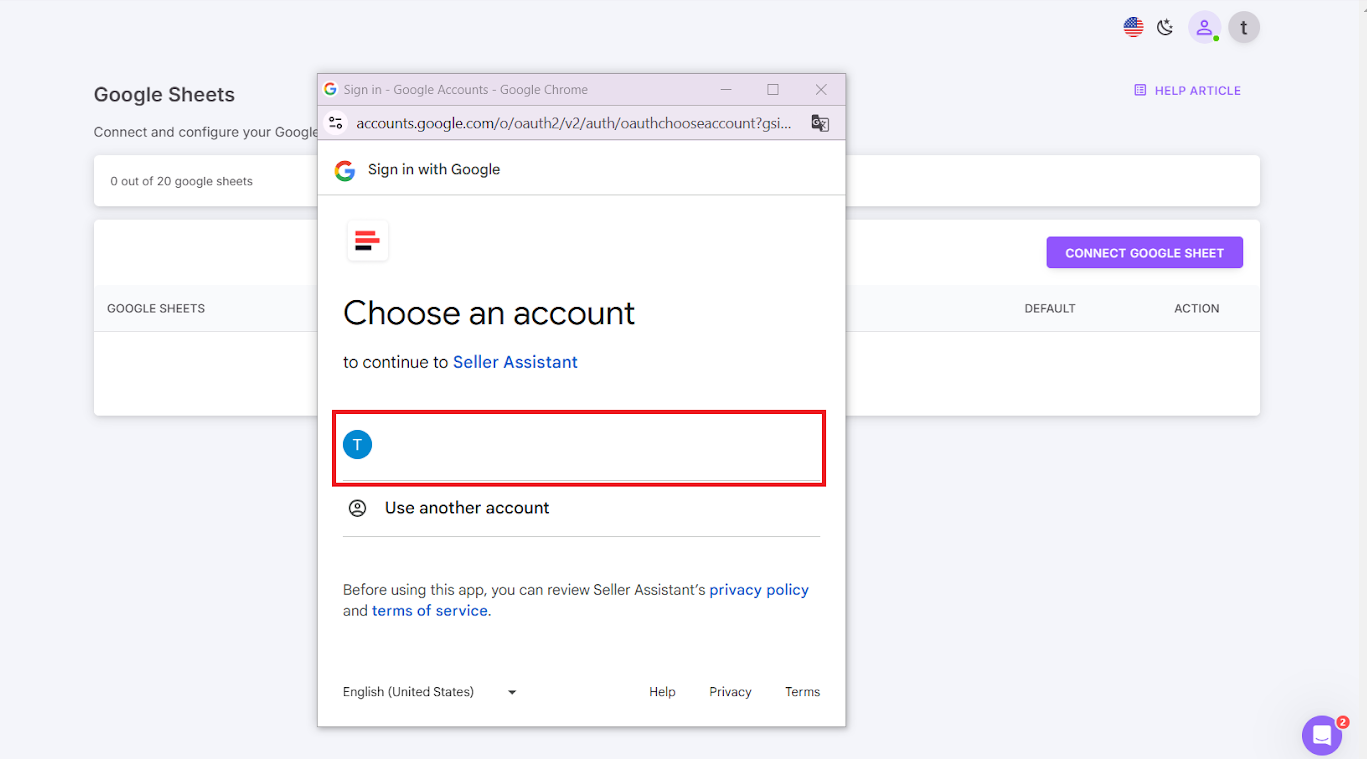This screenshot has height=759, width=1367.
Task: Click the 'Seller Assistant' continue link
Action: point(515,361)
